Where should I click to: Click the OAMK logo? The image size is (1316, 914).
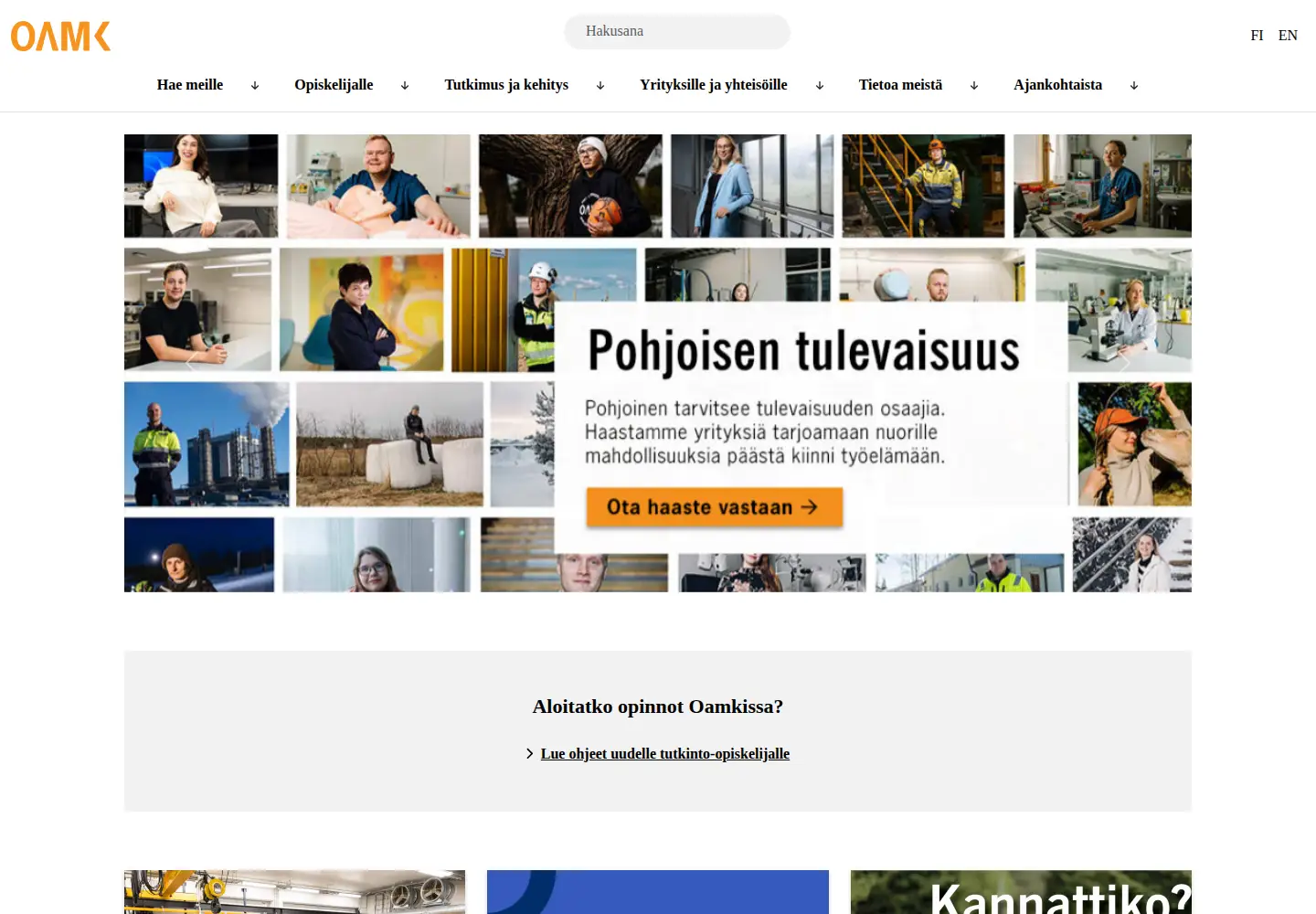coord(60,37)
